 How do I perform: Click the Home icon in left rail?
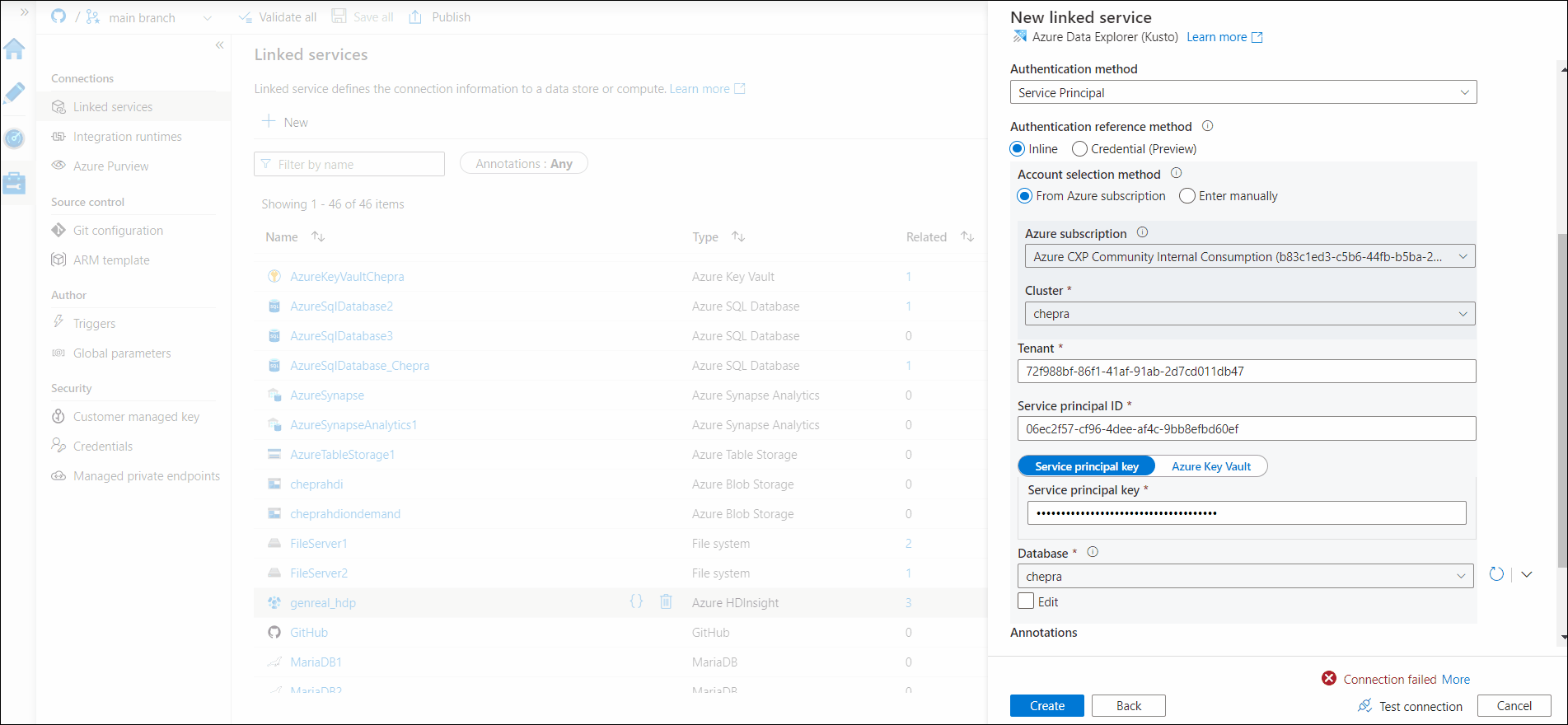click(14, 49)
